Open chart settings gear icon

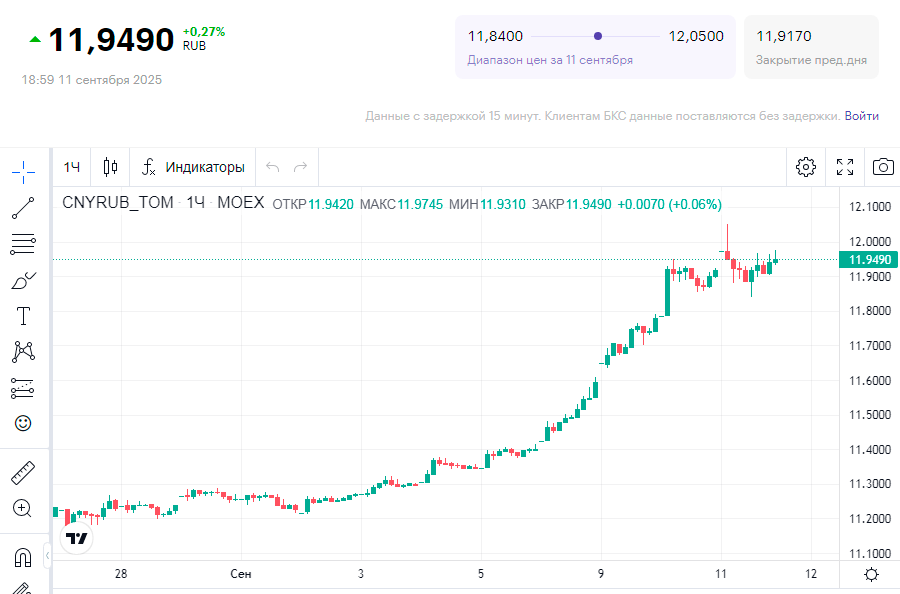[806, 167]
